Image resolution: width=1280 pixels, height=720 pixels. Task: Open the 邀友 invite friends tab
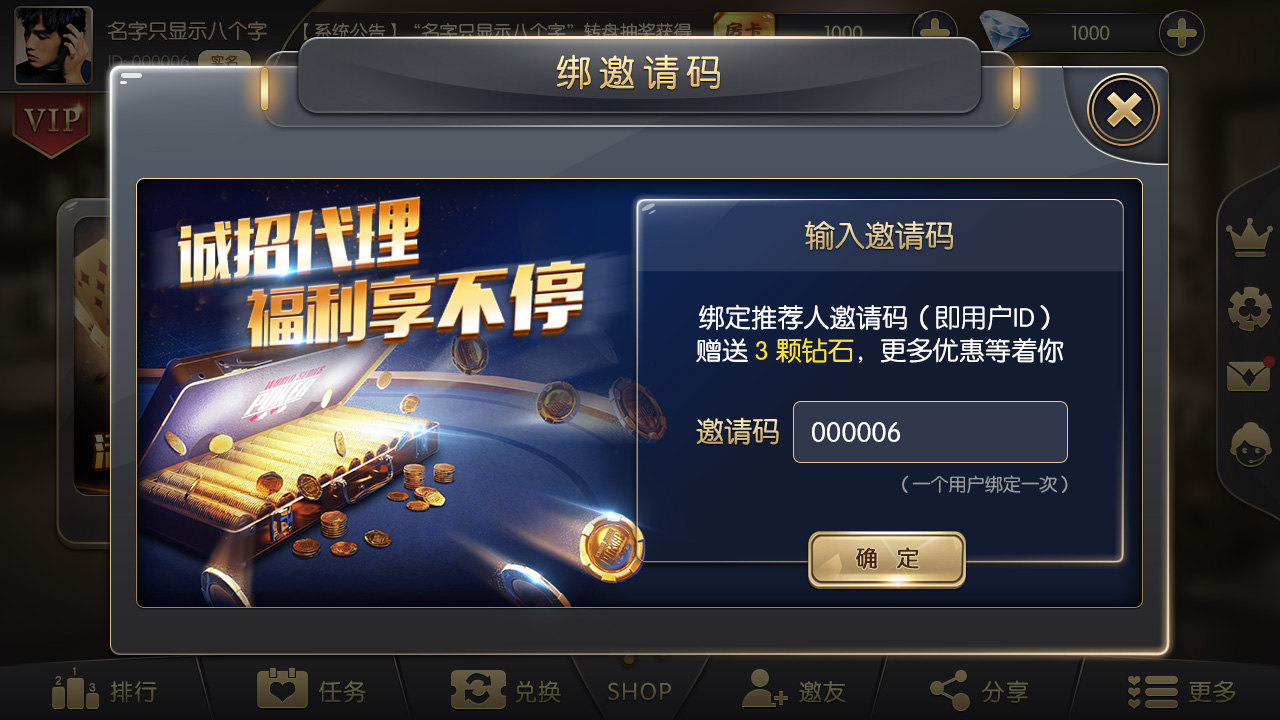(794, 690)
